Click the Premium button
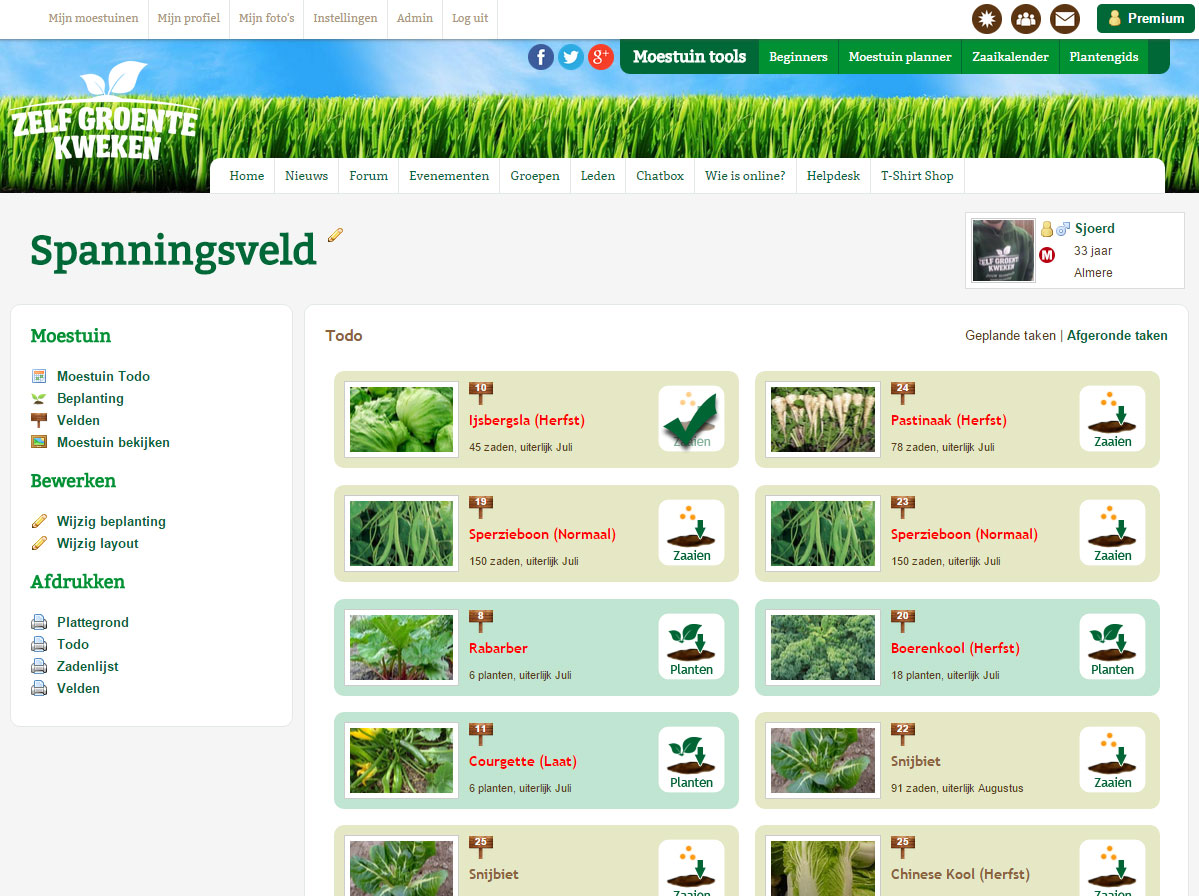This screenshot has width=1199, height=896. [x=1146, y=18]
